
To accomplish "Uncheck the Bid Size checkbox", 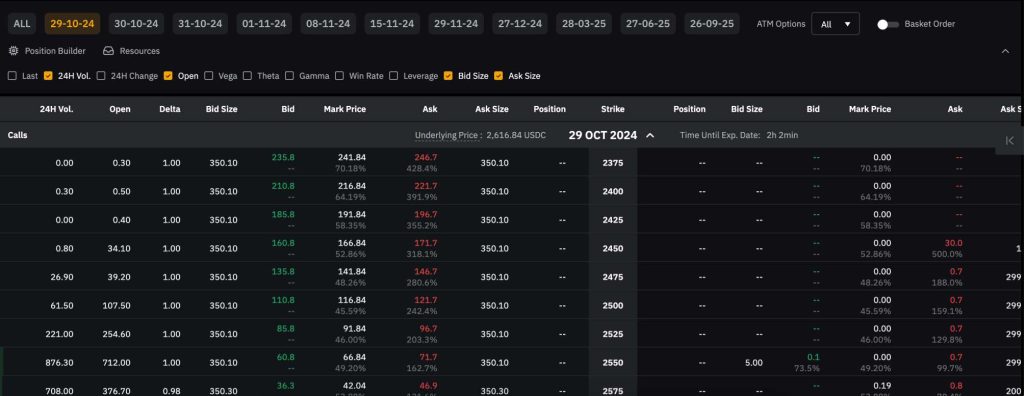I will [x=447, y=76].
